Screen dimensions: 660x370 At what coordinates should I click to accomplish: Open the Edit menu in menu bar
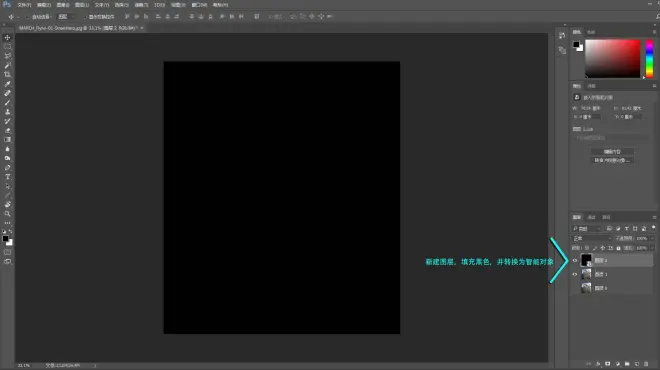pos(44,5)
